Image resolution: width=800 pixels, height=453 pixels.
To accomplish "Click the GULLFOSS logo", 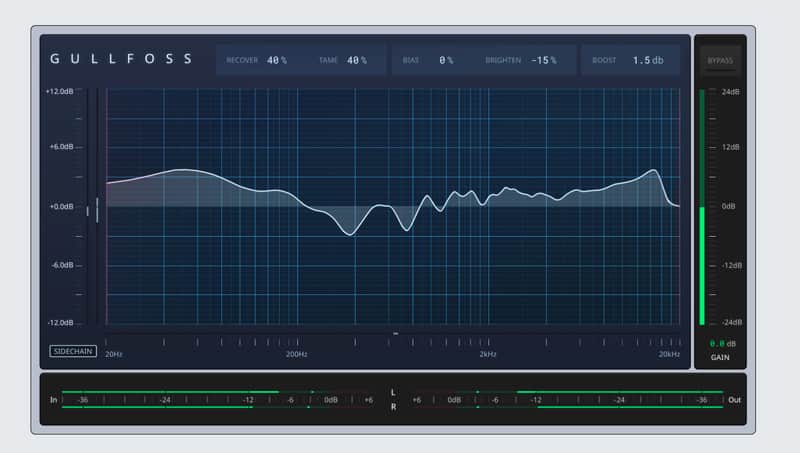I will click(x=121, y=59).
